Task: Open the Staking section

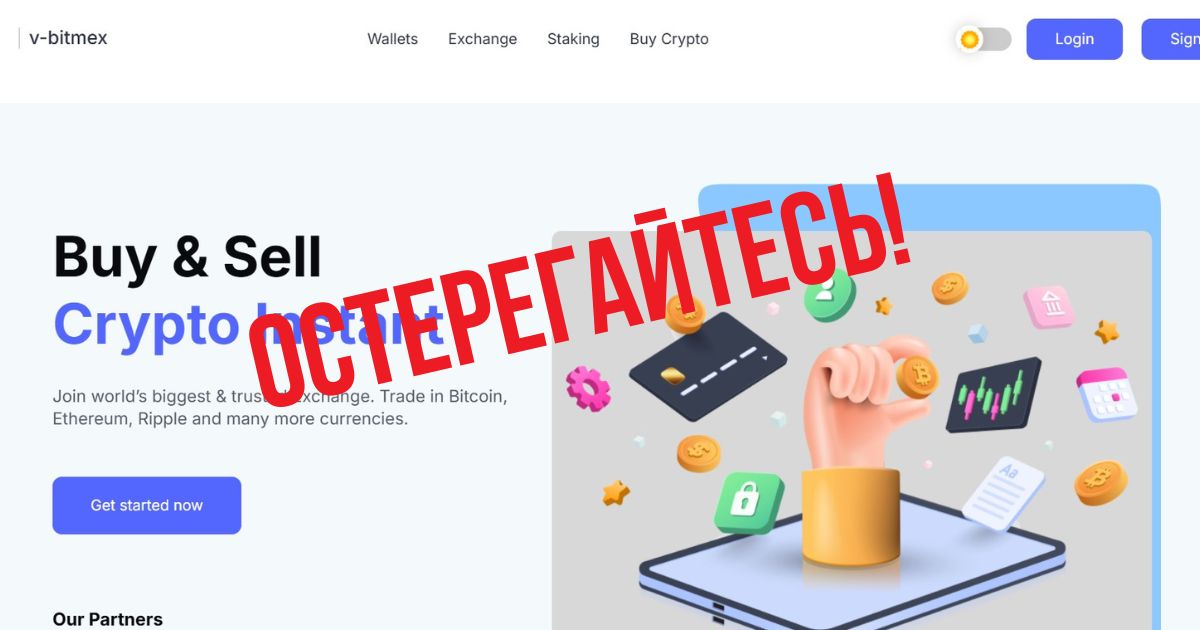Action: 573,39
